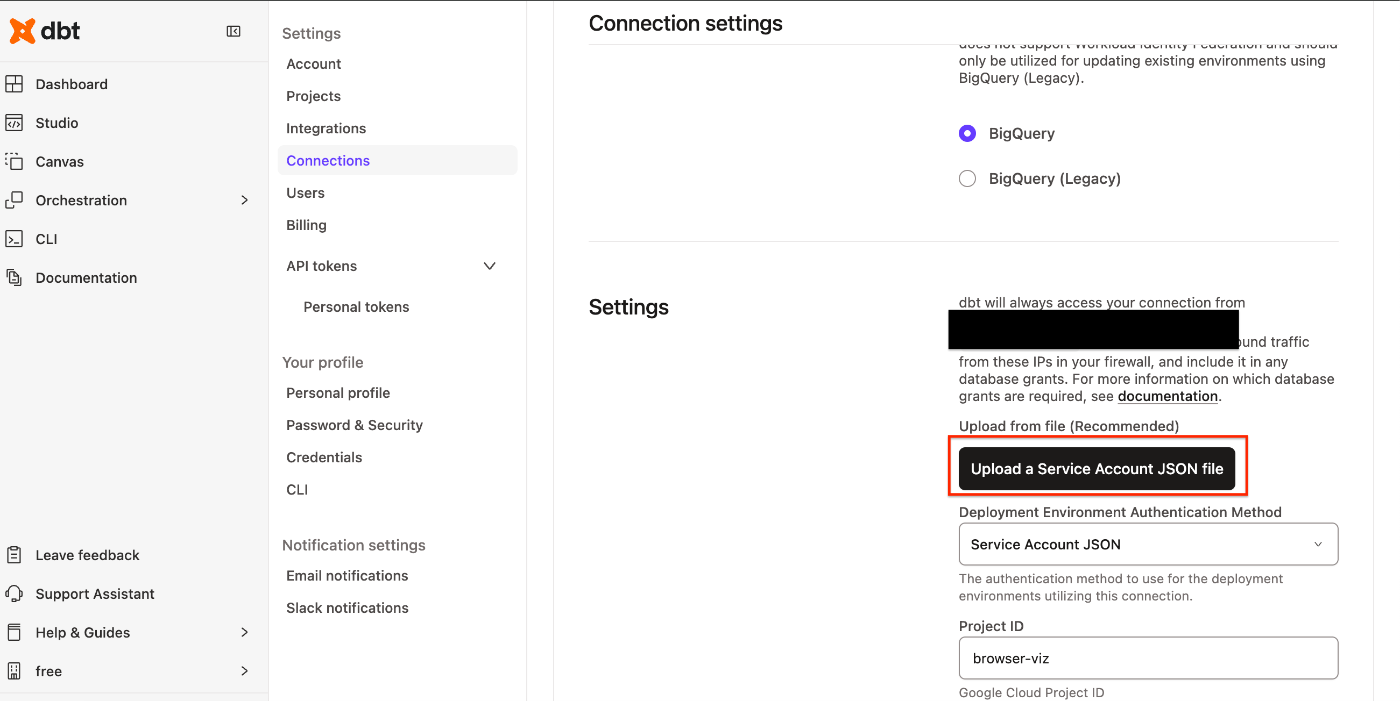Select the BigQuery radio option

(967, 133)
